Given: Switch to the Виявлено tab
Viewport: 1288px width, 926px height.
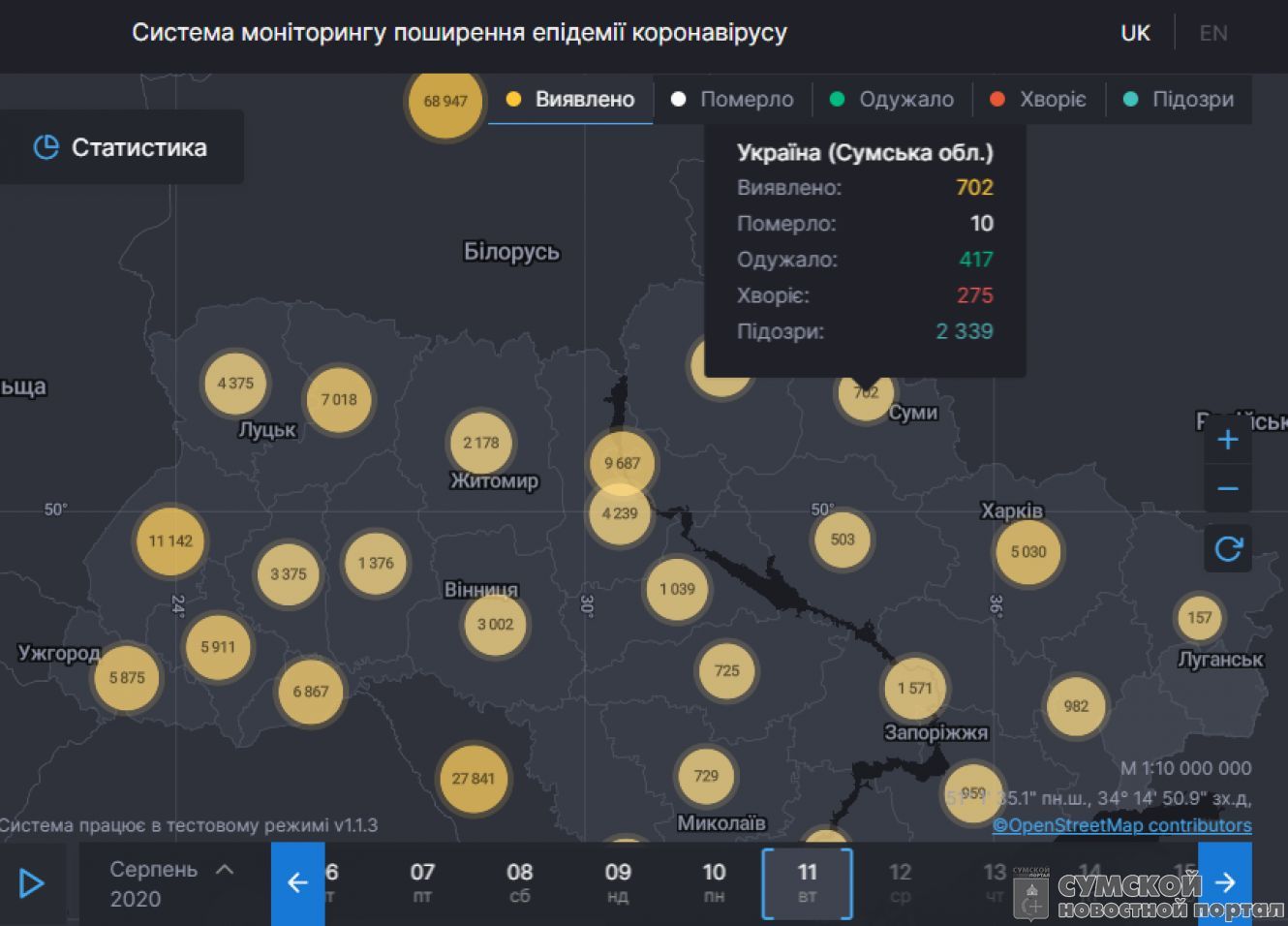Looking at the screenshot, I should [x=570, y=100].
